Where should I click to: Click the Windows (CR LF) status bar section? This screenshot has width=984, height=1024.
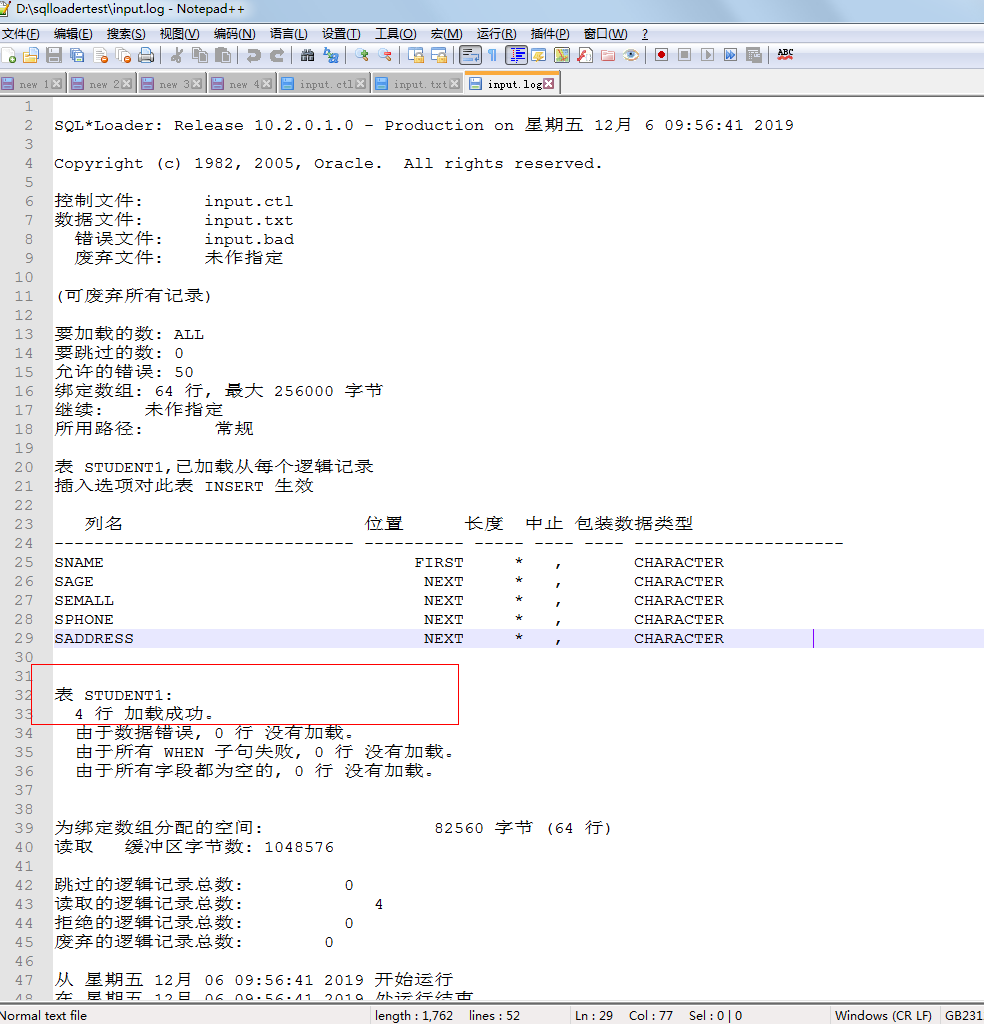884,1014
